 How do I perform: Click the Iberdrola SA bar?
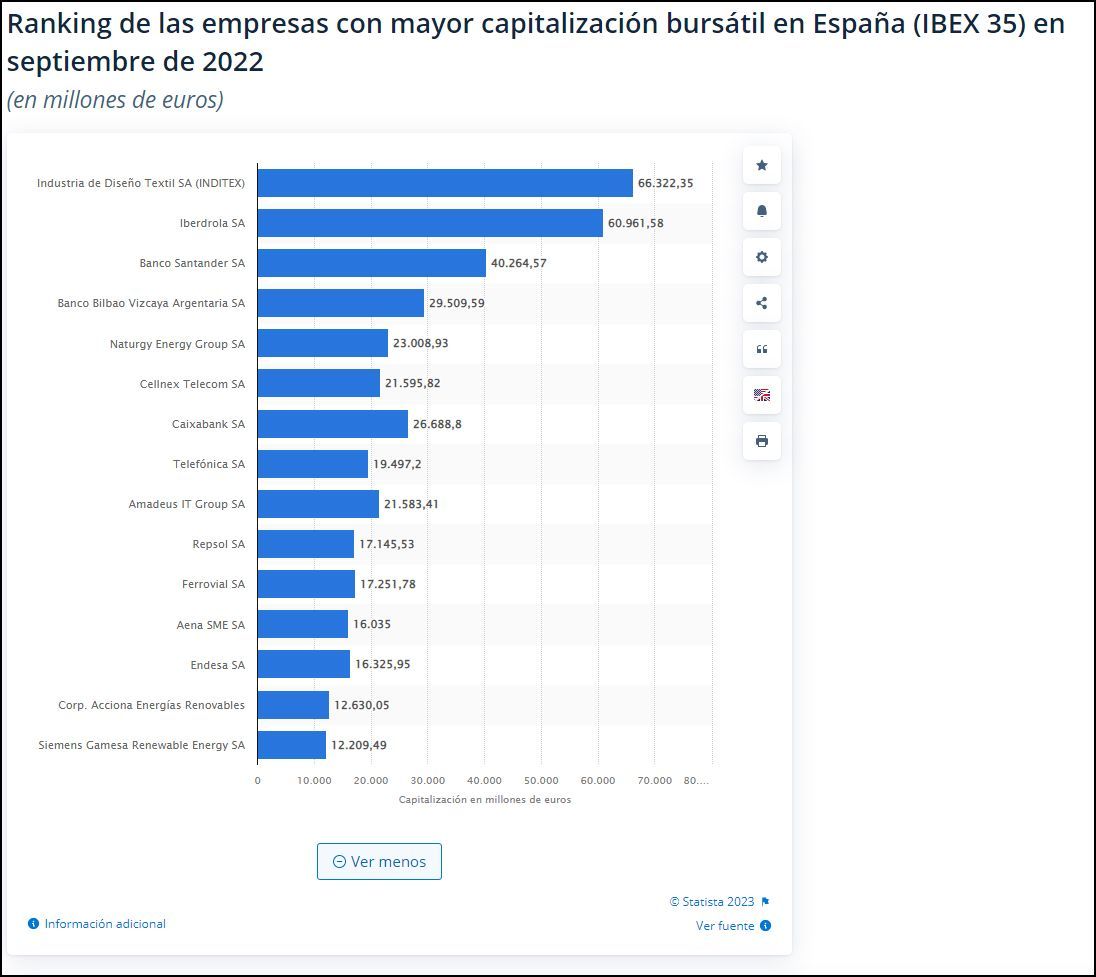(430, 223)
